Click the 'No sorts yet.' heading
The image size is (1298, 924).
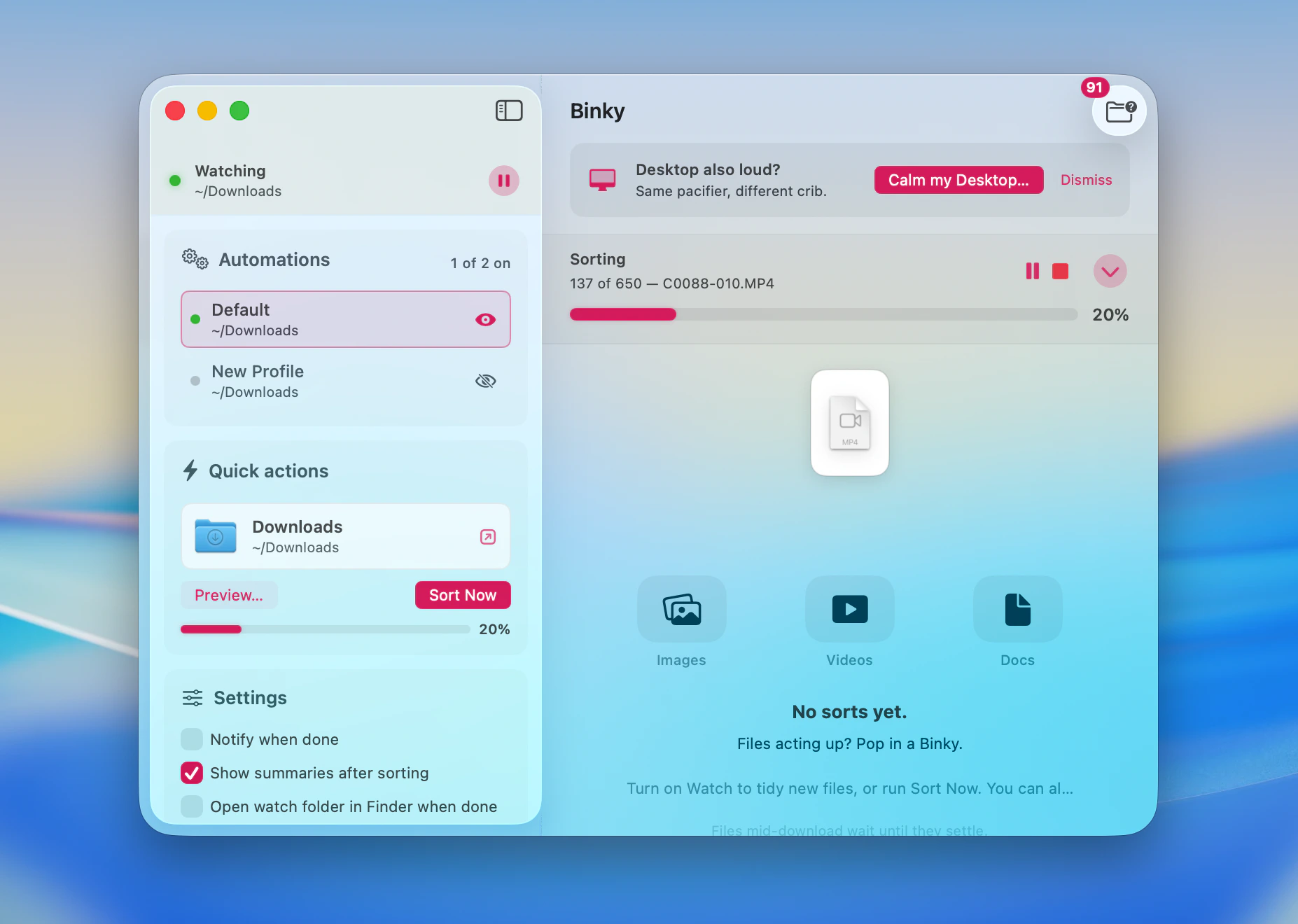click(849, 712)
